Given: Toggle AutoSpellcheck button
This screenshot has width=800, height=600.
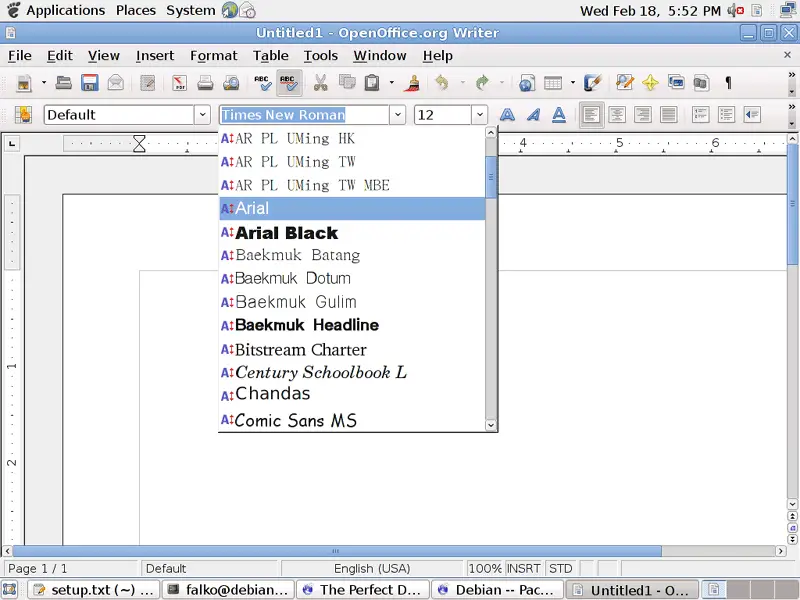Looking at the screenshot, I should 289,83.
